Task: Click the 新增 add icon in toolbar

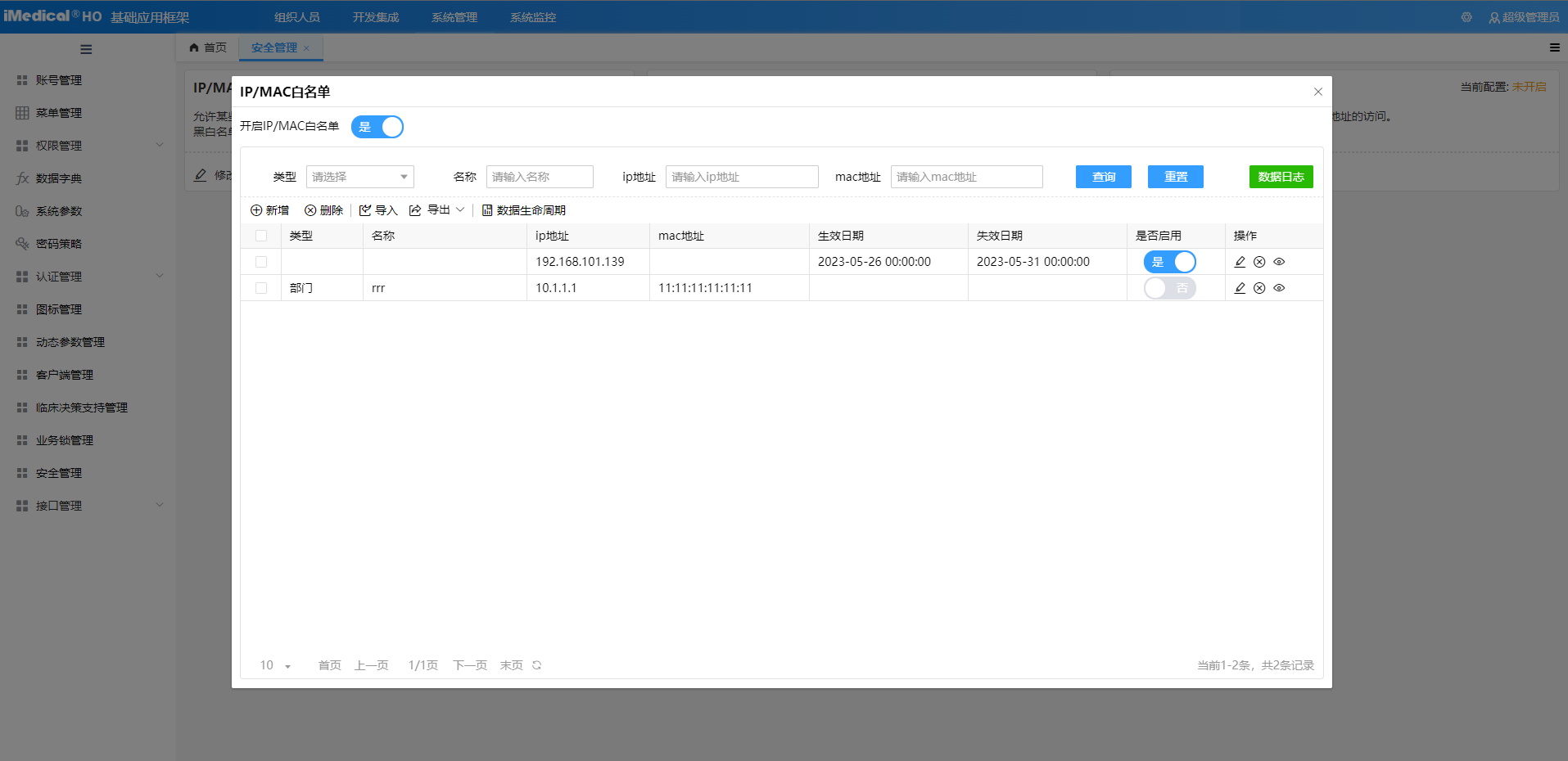Action: (256, 210)
